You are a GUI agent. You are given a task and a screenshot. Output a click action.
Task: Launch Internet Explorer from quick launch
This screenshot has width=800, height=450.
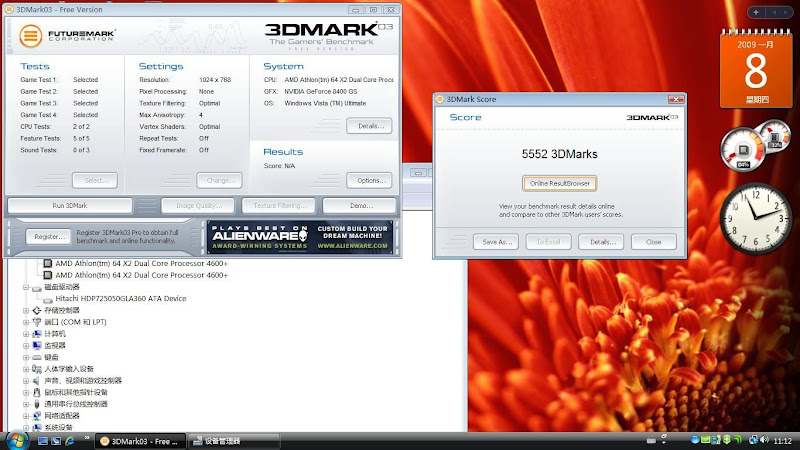[x=70, y=441]
